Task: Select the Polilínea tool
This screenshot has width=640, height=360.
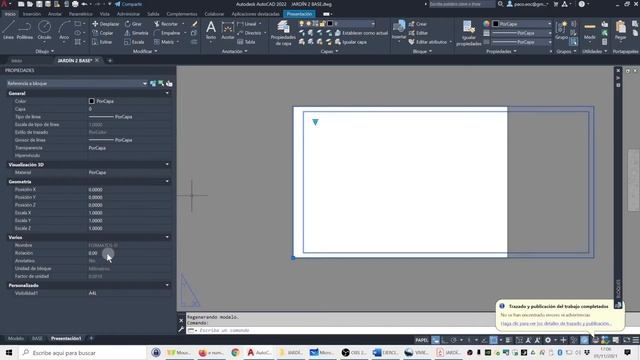Action: click(24, 31)
